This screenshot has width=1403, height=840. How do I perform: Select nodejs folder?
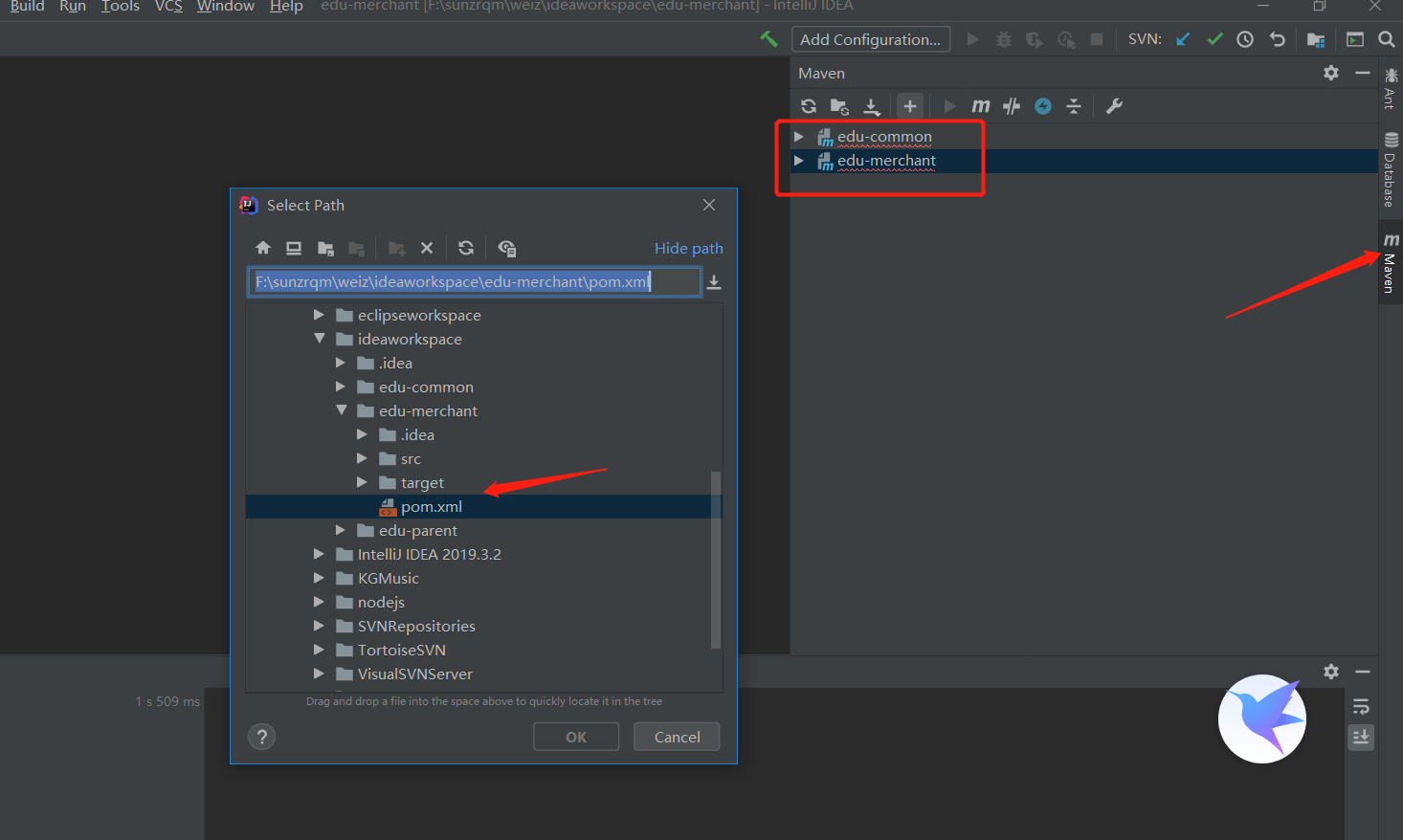[381, 602]
